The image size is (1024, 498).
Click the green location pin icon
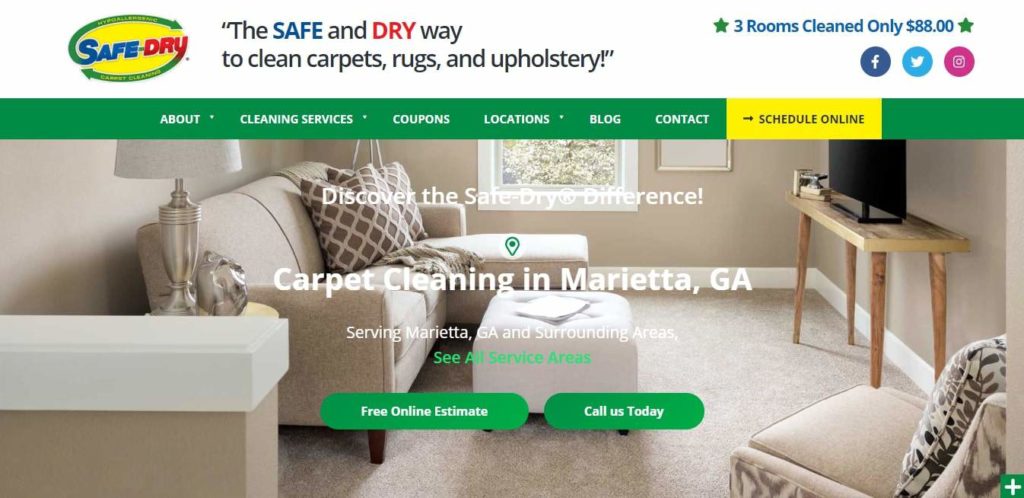pyautogui.click(x=512, y=247)
